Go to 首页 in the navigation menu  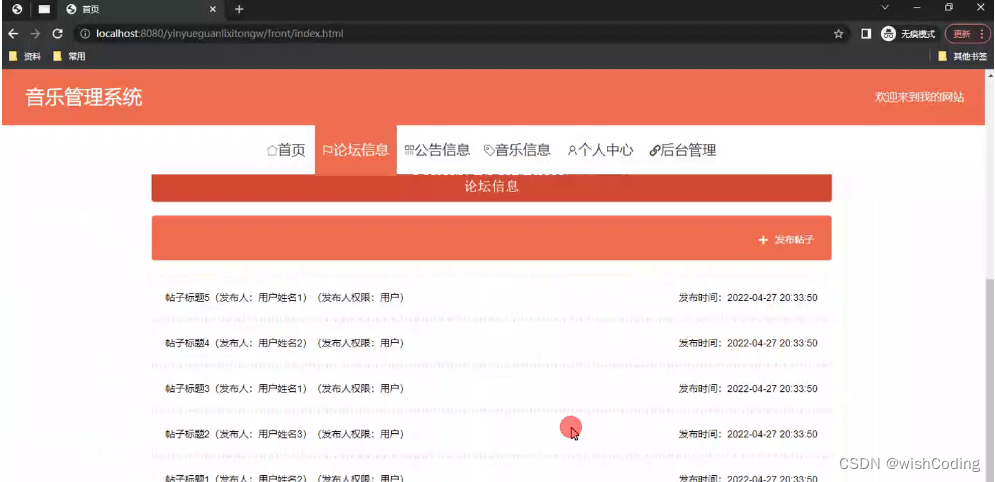click(x=286, y=150)
